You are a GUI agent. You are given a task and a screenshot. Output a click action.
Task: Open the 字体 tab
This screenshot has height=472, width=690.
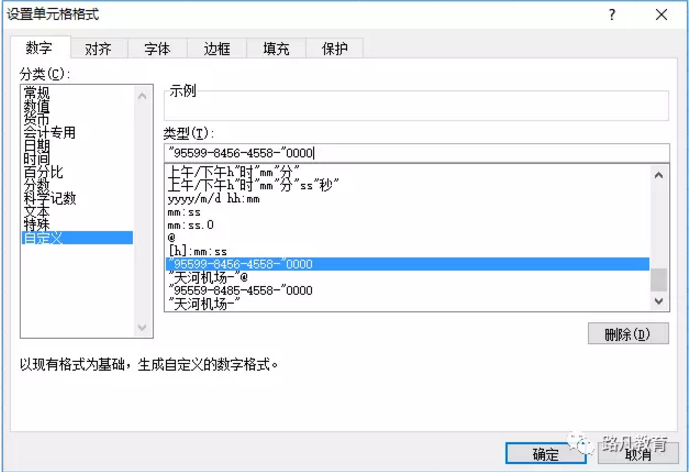[157, 48]
